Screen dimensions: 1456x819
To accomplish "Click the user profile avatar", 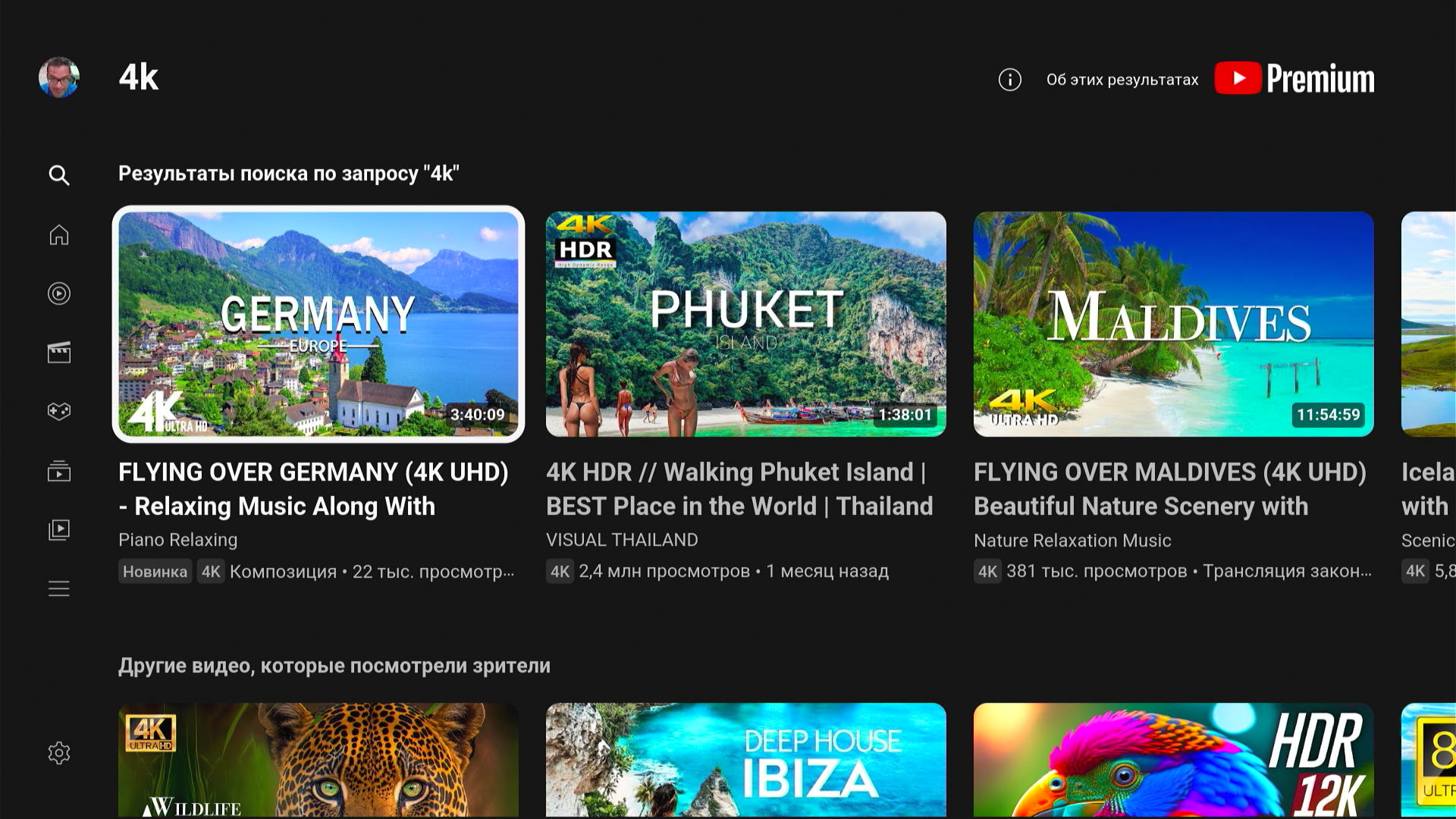I will [59, 77].
